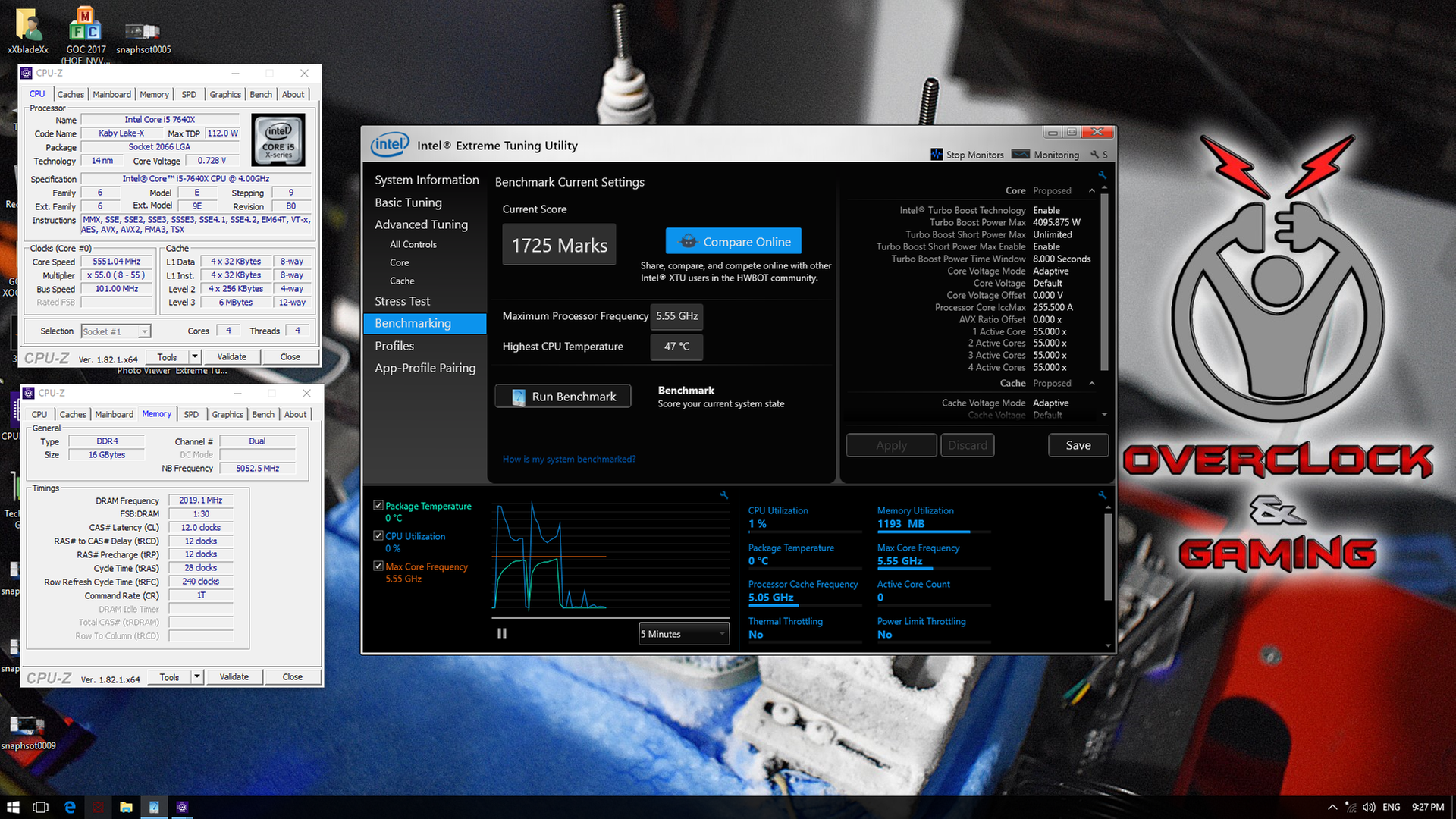Click the wrench icon above the Core settings list
This screenshot has width=1456, height=819.
tap(1102, 175)
